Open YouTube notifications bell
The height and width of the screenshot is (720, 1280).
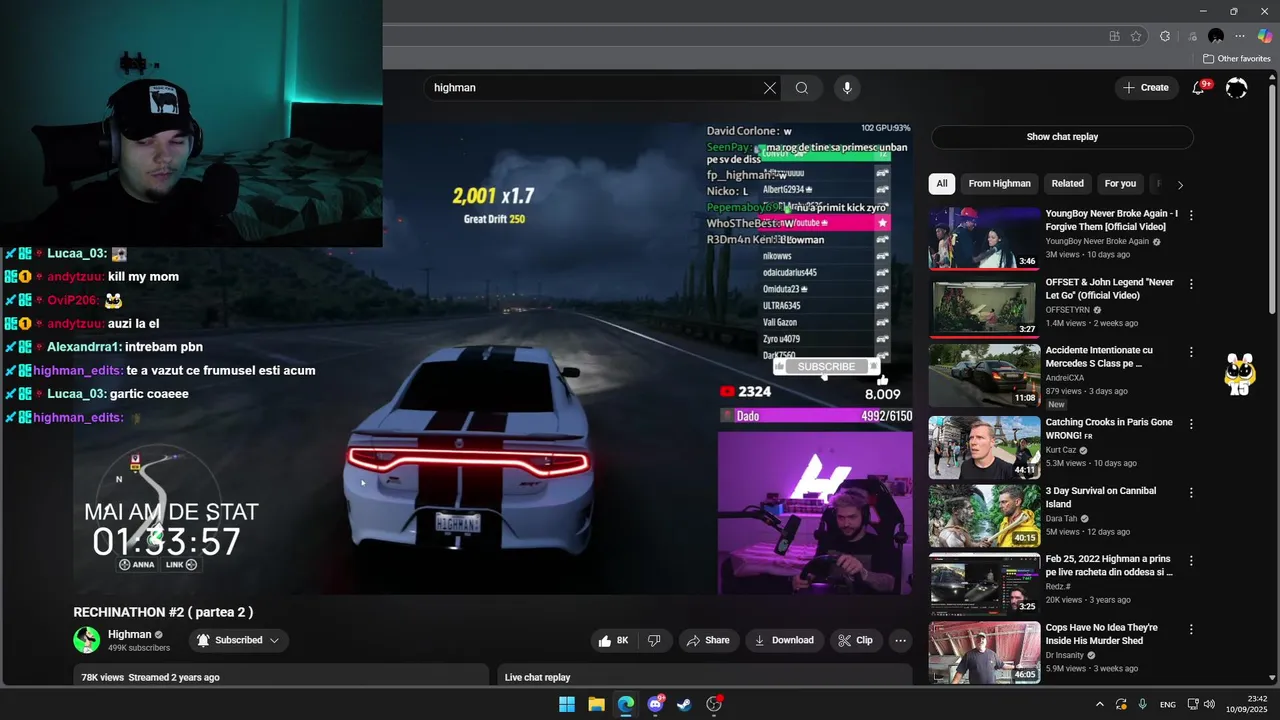1198,88
